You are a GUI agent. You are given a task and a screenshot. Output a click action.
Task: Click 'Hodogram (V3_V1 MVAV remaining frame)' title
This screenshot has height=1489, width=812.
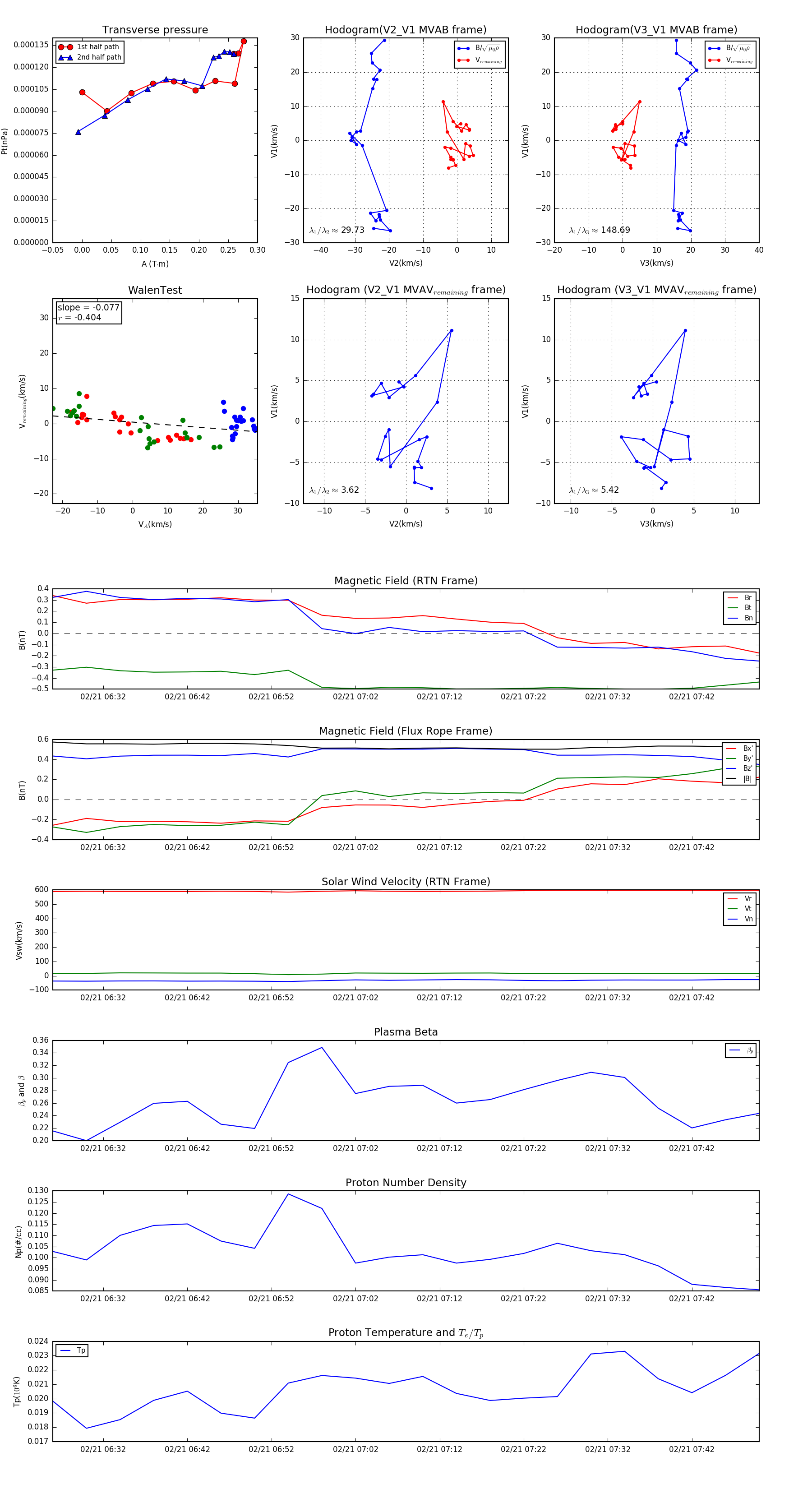pyautogui.click(x=656, y=290)
